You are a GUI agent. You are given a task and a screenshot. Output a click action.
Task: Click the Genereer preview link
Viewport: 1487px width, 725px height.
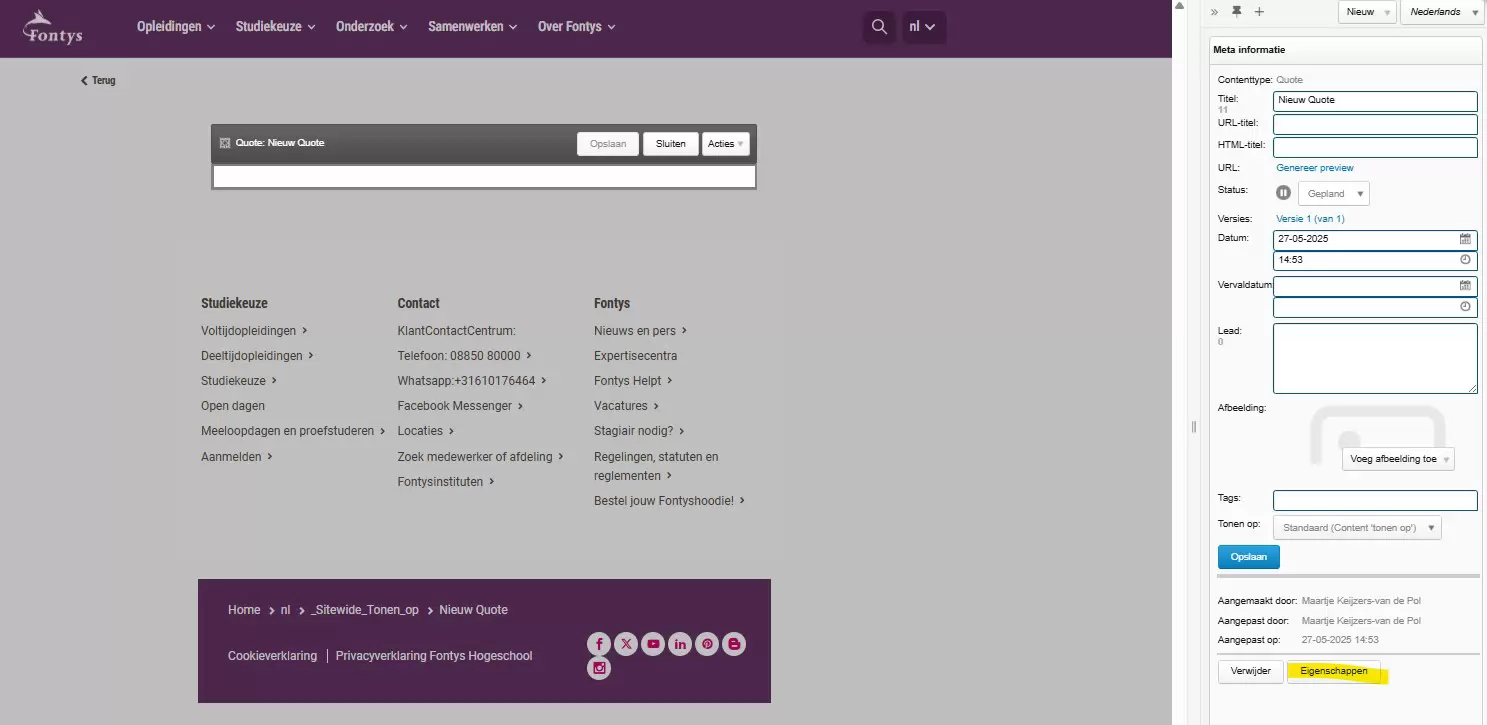click(x=1315, y=168)
